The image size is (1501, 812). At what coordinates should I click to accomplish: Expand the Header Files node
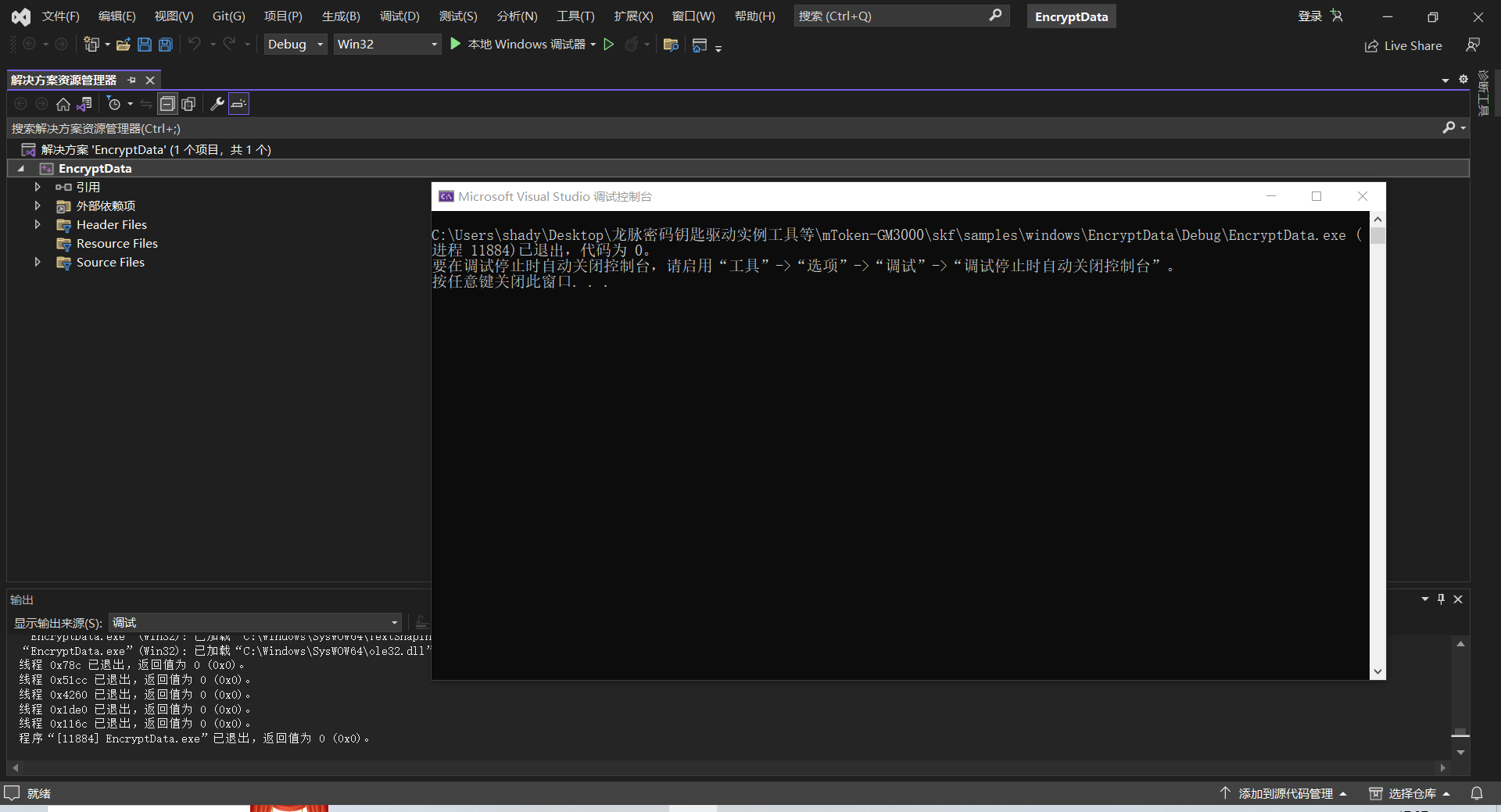(37, 224)
